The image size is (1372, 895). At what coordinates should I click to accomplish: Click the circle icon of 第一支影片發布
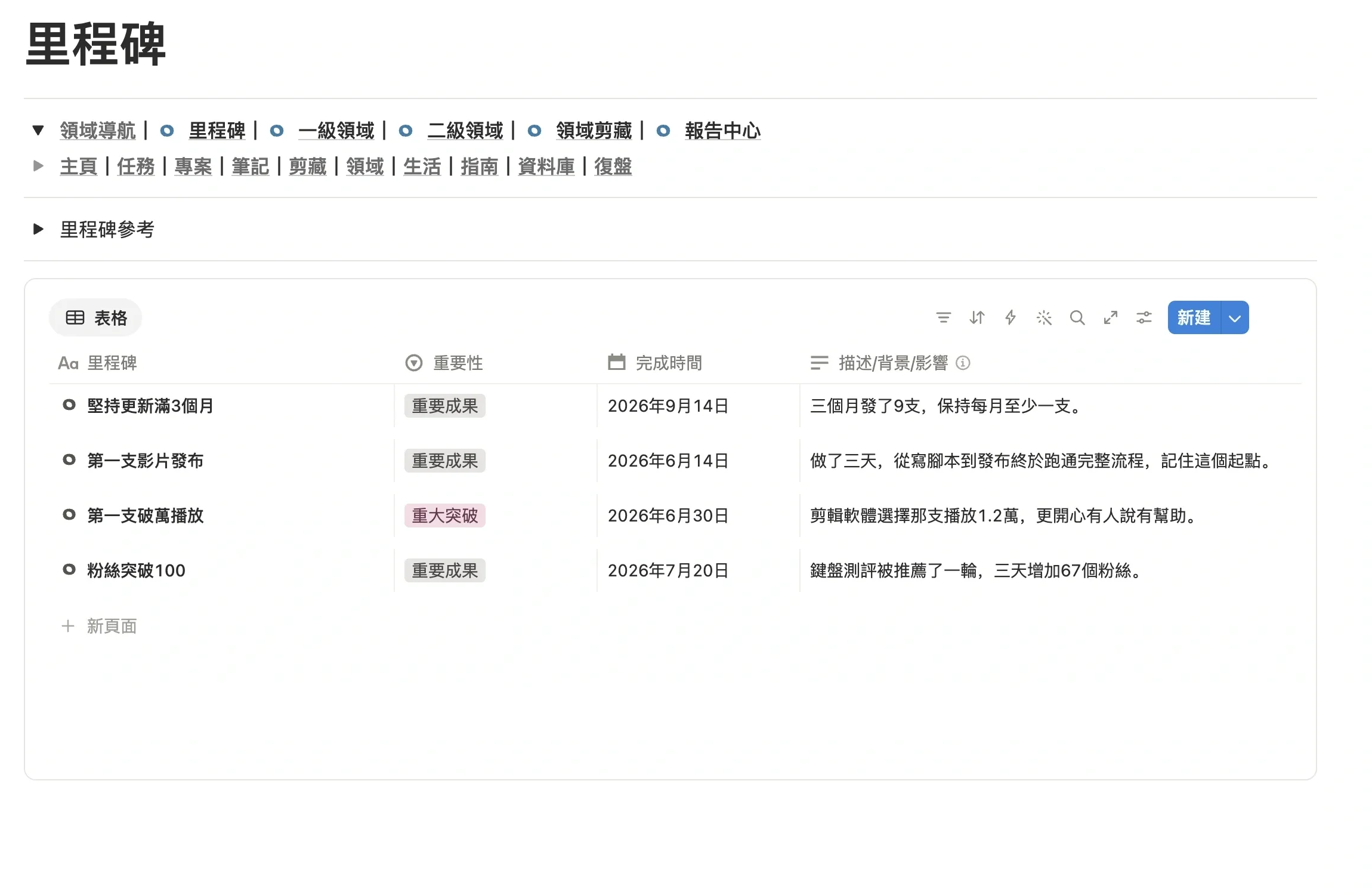pos(69,460)
